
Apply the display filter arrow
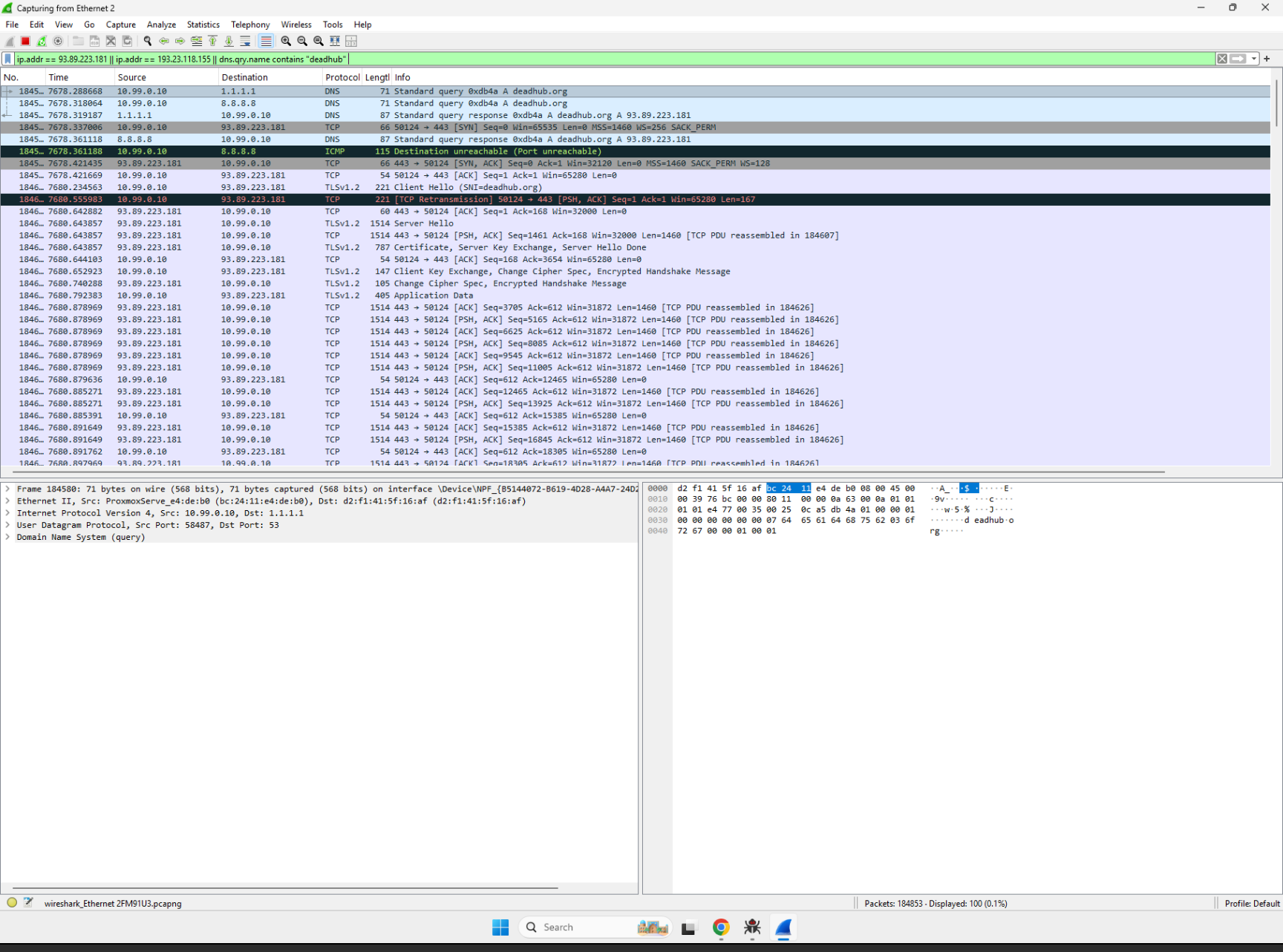pyautogui.click(x=1238, y=59)
